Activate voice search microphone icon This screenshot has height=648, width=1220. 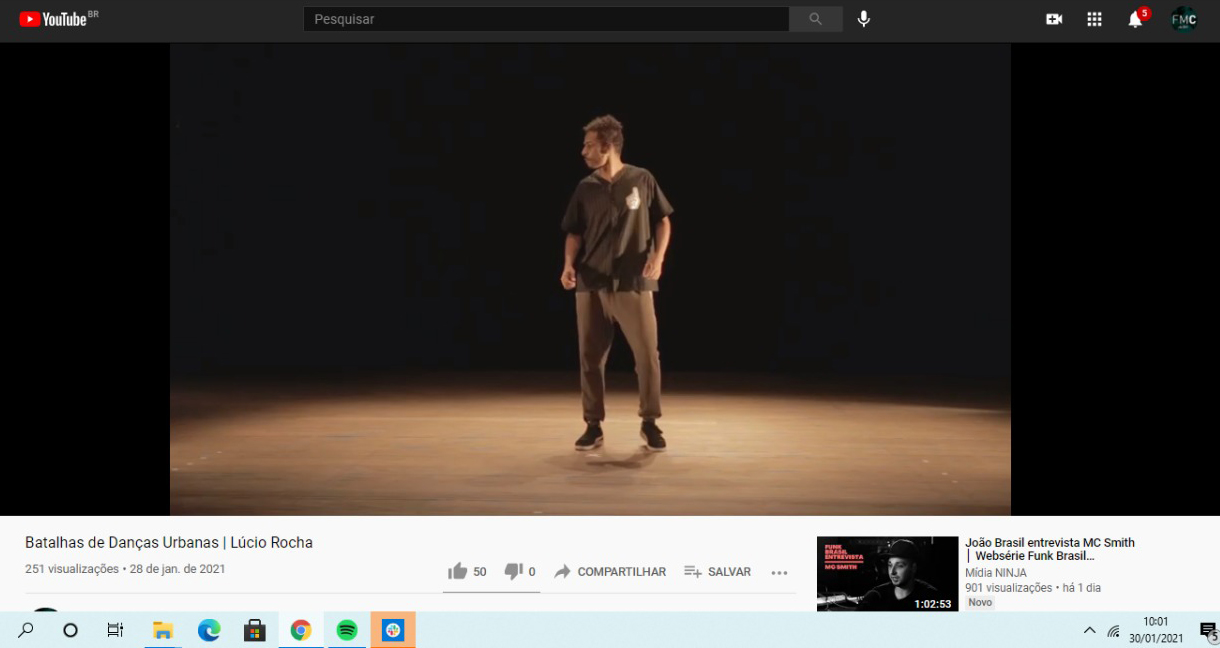pos(864,19)
